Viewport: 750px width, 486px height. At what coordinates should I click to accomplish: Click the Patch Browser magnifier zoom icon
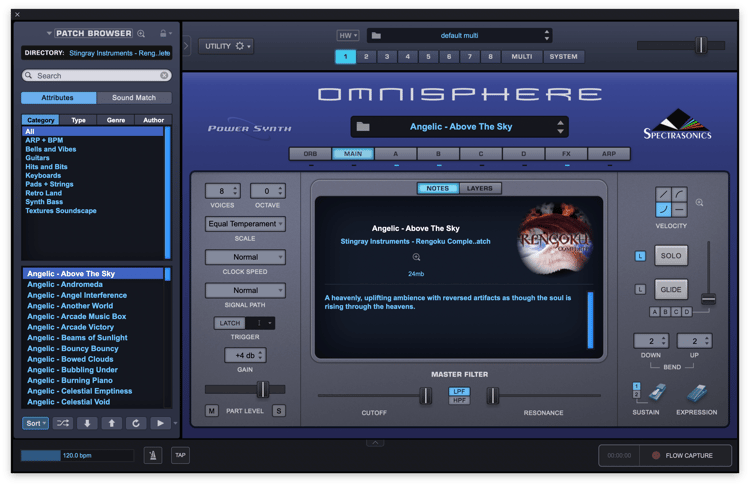[x=141, y=33]
